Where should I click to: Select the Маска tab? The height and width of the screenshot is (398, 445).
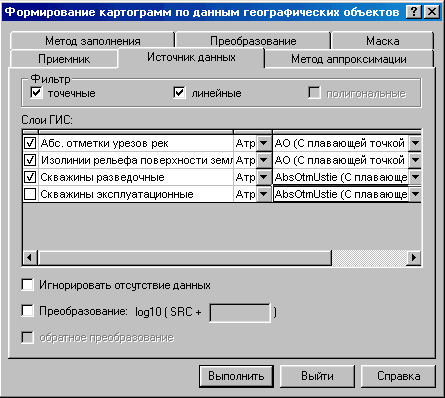pyautogui.click(x=382, y=41)
